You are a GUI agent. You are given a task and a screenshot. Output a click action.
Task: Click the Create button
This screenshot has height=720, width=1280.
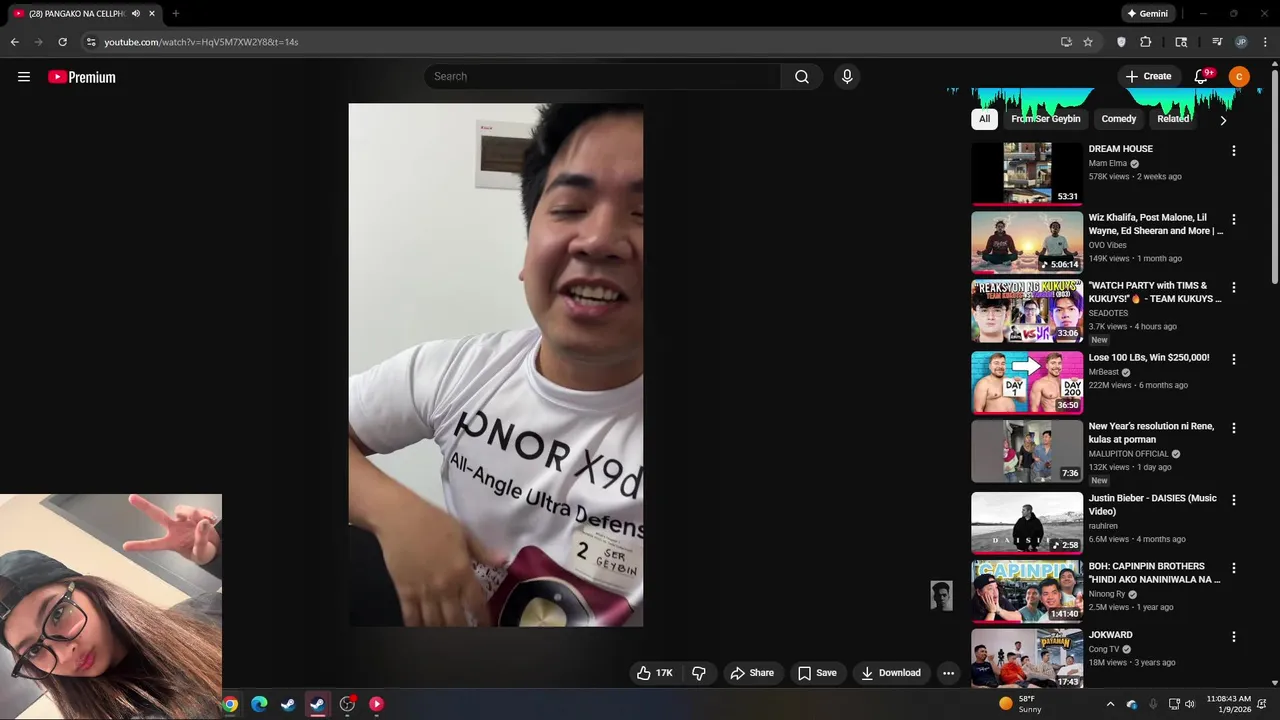click(1148, 77)
